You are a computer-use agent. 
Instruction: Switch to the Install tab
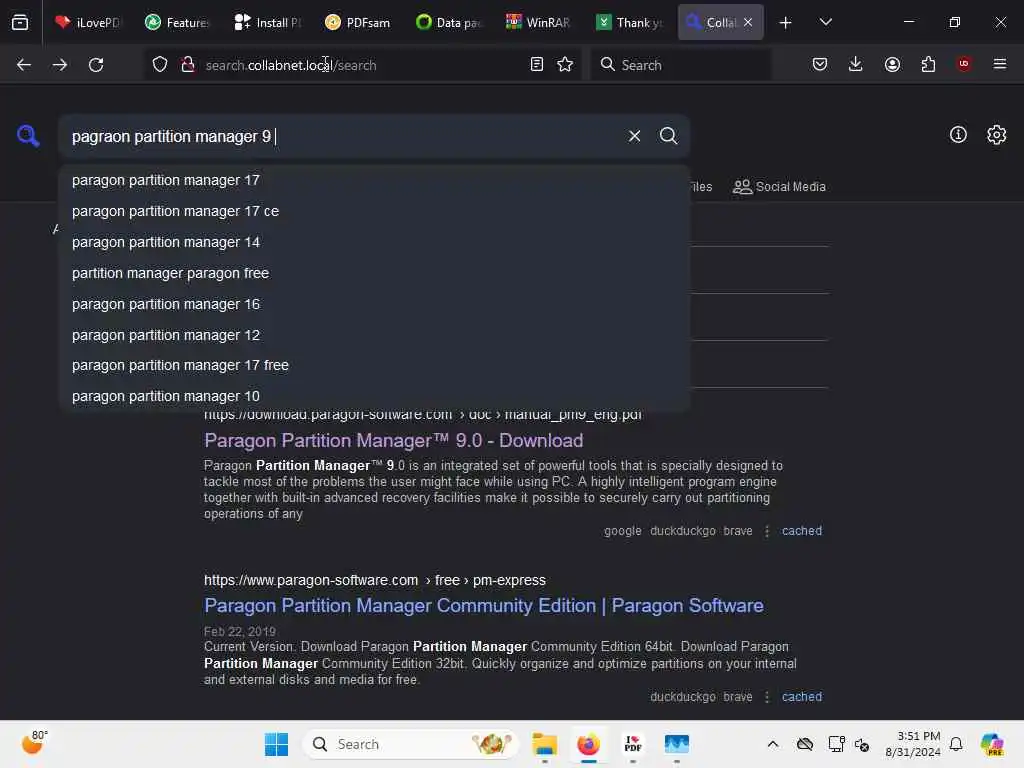(267, 22)
